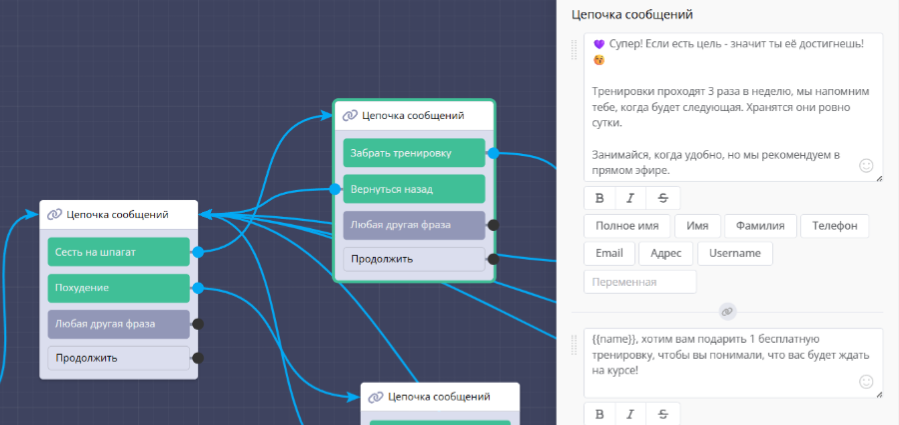
Task: Insert the "Email" variable
Action: pyautogui.click(x=608, y=254)
